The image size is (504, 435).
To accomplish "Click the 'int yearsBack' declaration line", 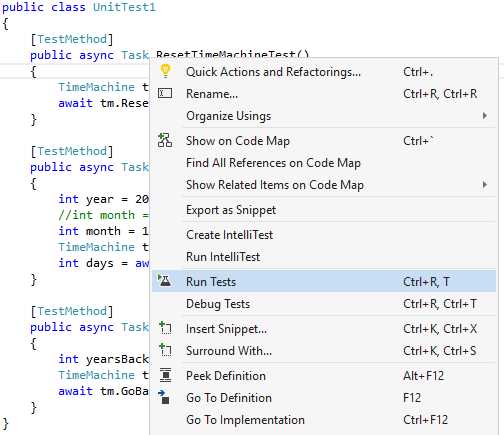I will 104,359.
